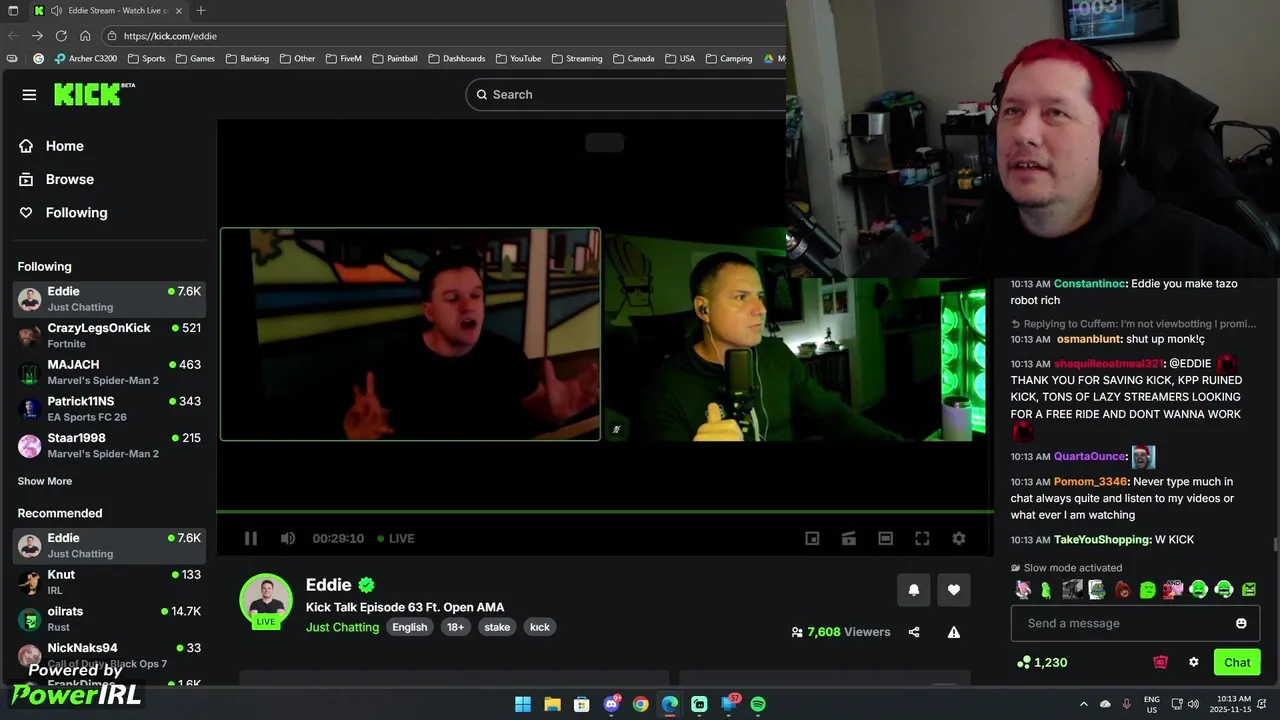1280x720 pixels.
Task: Open Patrick11NS channel in the sidebar
Action: pyautogui.click(x=109, y=408)
